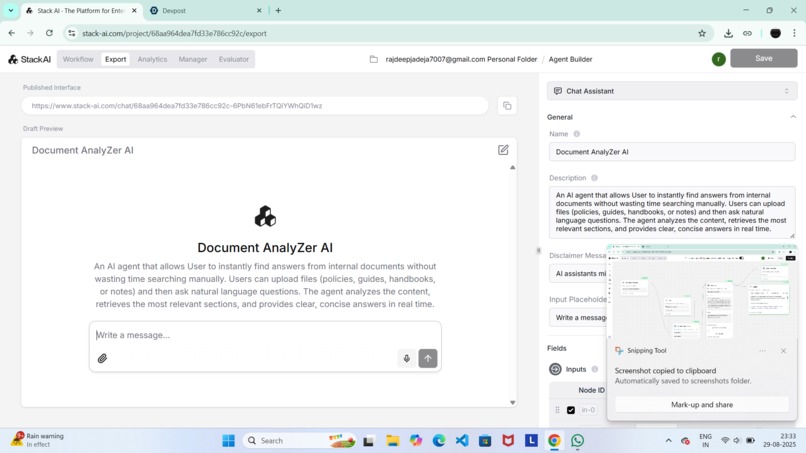The width and height of the screenshot is (806, 453).
Task: Bookmark this page with the star icon
Action: point(702,33)
